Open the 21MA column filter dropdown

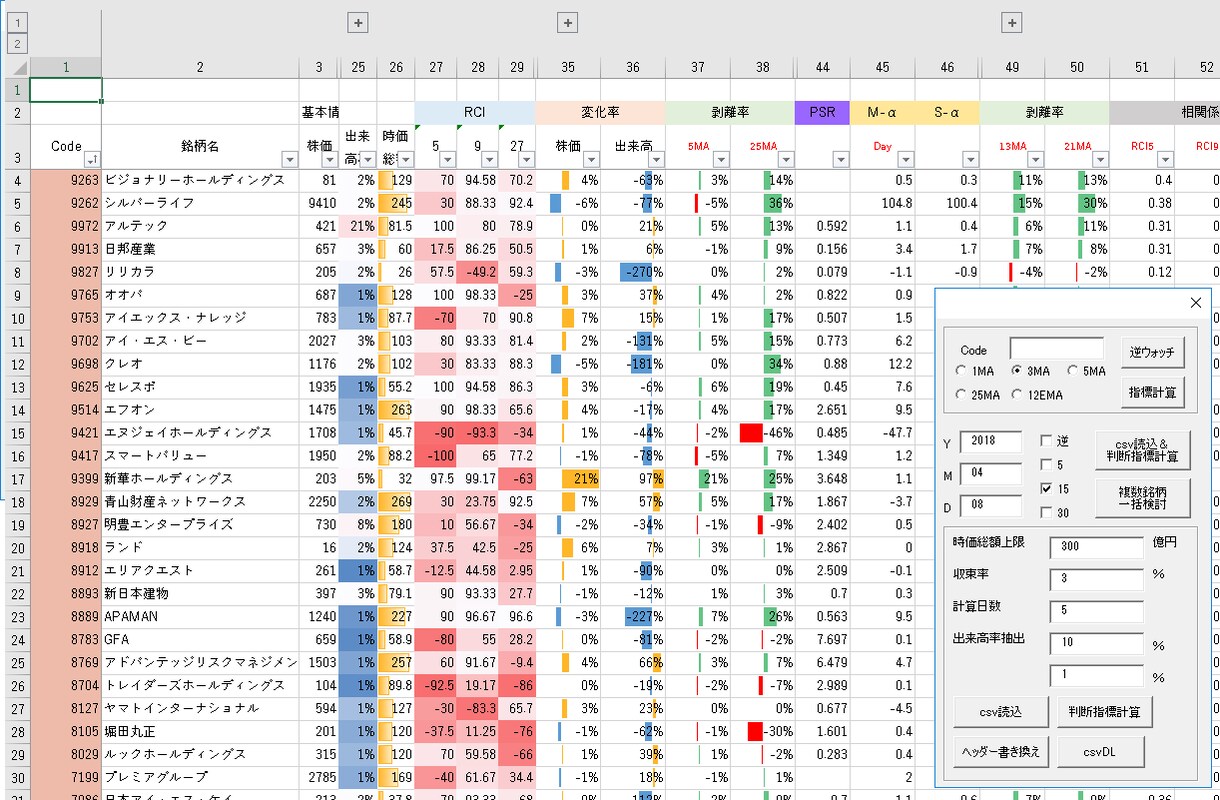[1100, 160]
